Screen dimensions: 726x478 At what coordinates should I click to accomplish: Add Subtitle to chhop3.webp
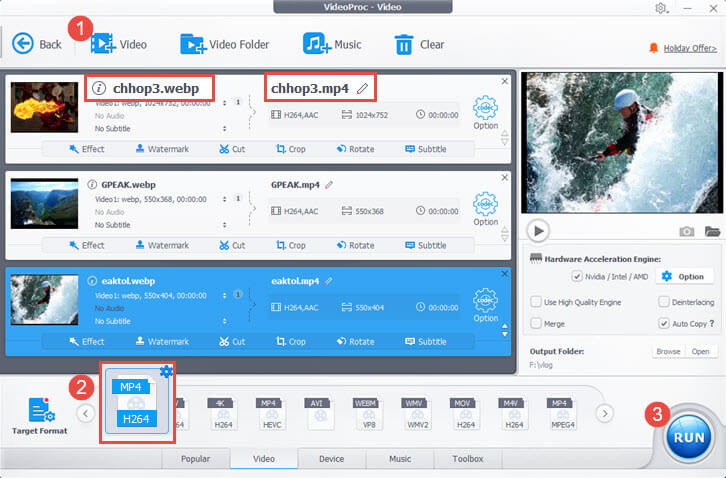[426, 149]
